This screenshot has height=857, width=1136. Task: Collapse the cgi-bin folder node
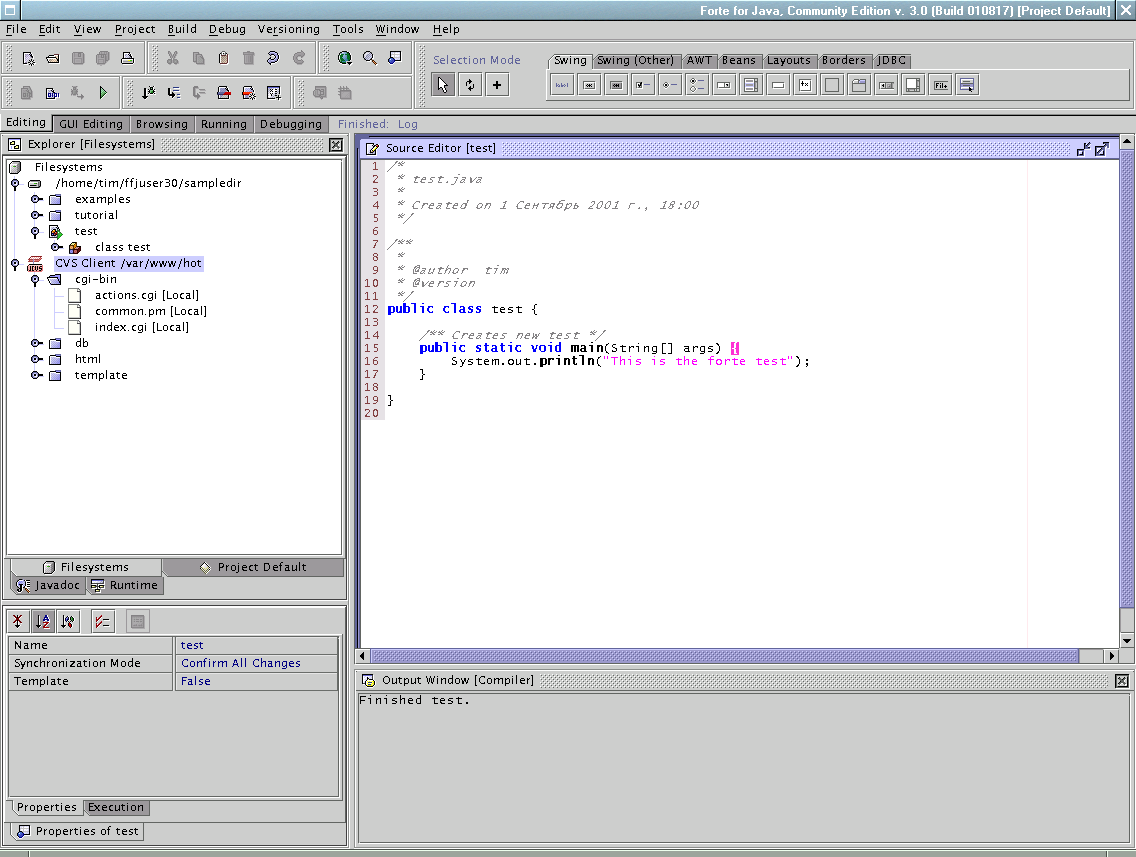pyautogui.click(x=35, y=280)
